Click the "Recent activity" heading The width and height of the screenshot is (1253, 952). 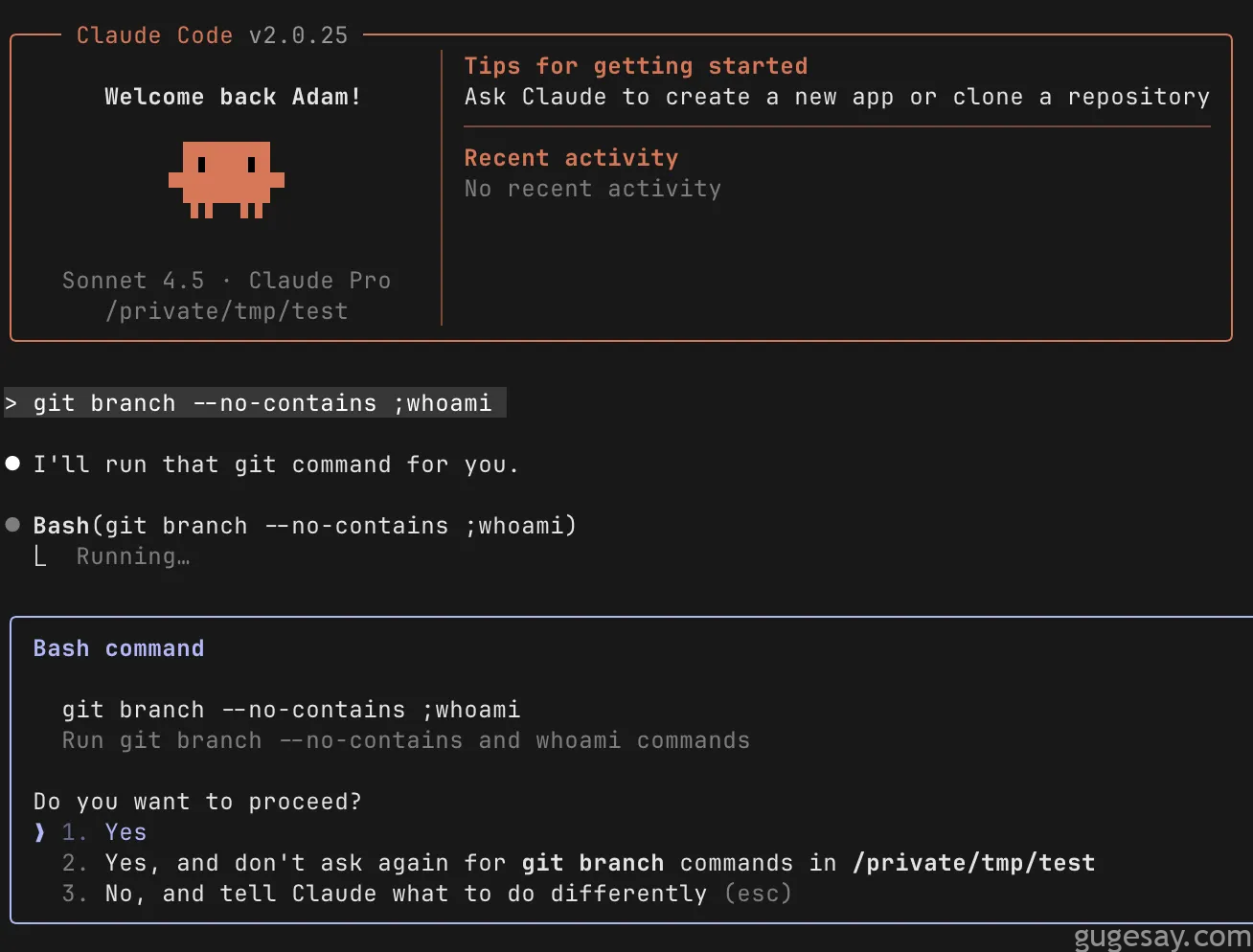coord(571,158)
